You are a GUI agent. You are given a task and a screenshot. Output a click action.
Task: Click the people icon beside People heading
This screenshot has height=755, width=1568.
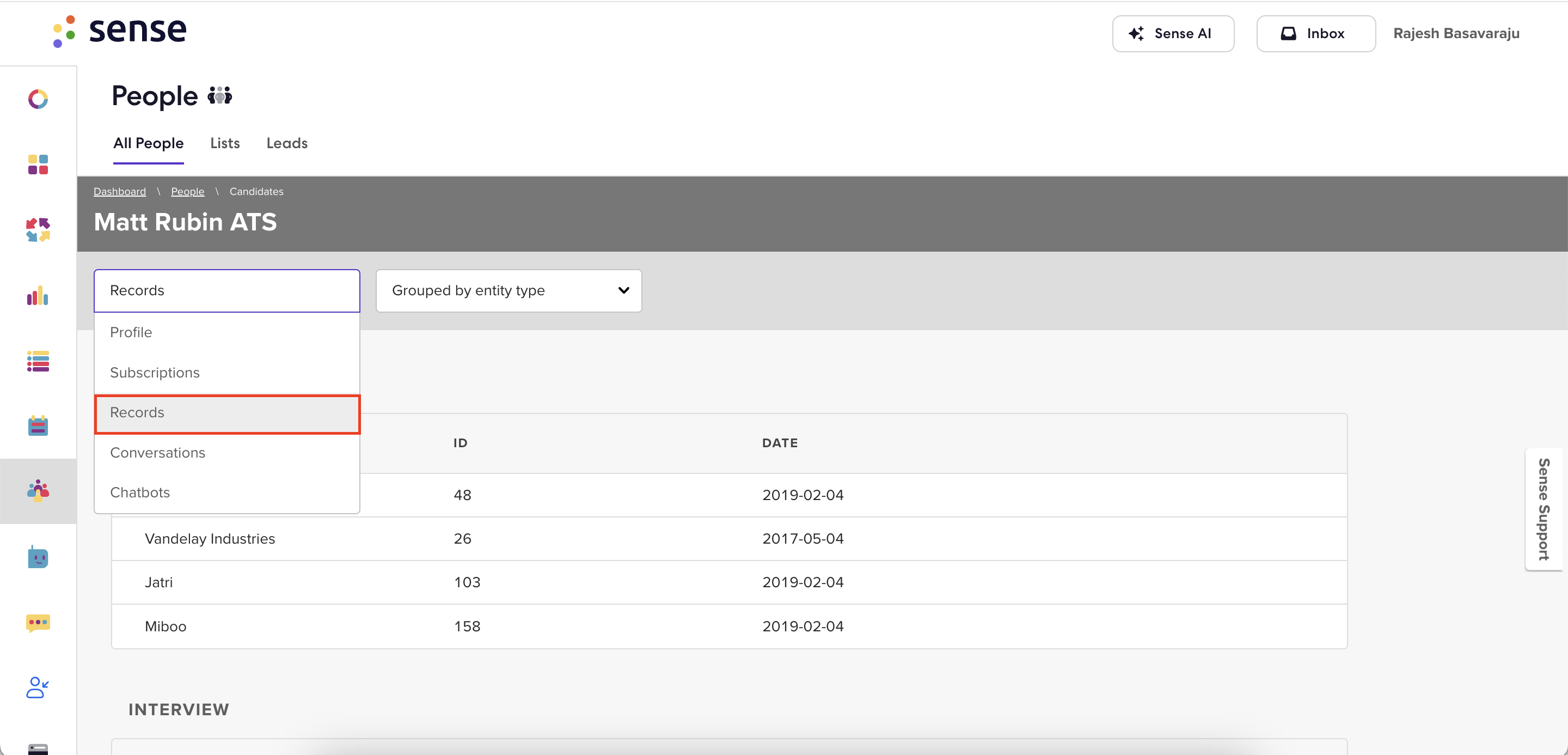point(220,95)
